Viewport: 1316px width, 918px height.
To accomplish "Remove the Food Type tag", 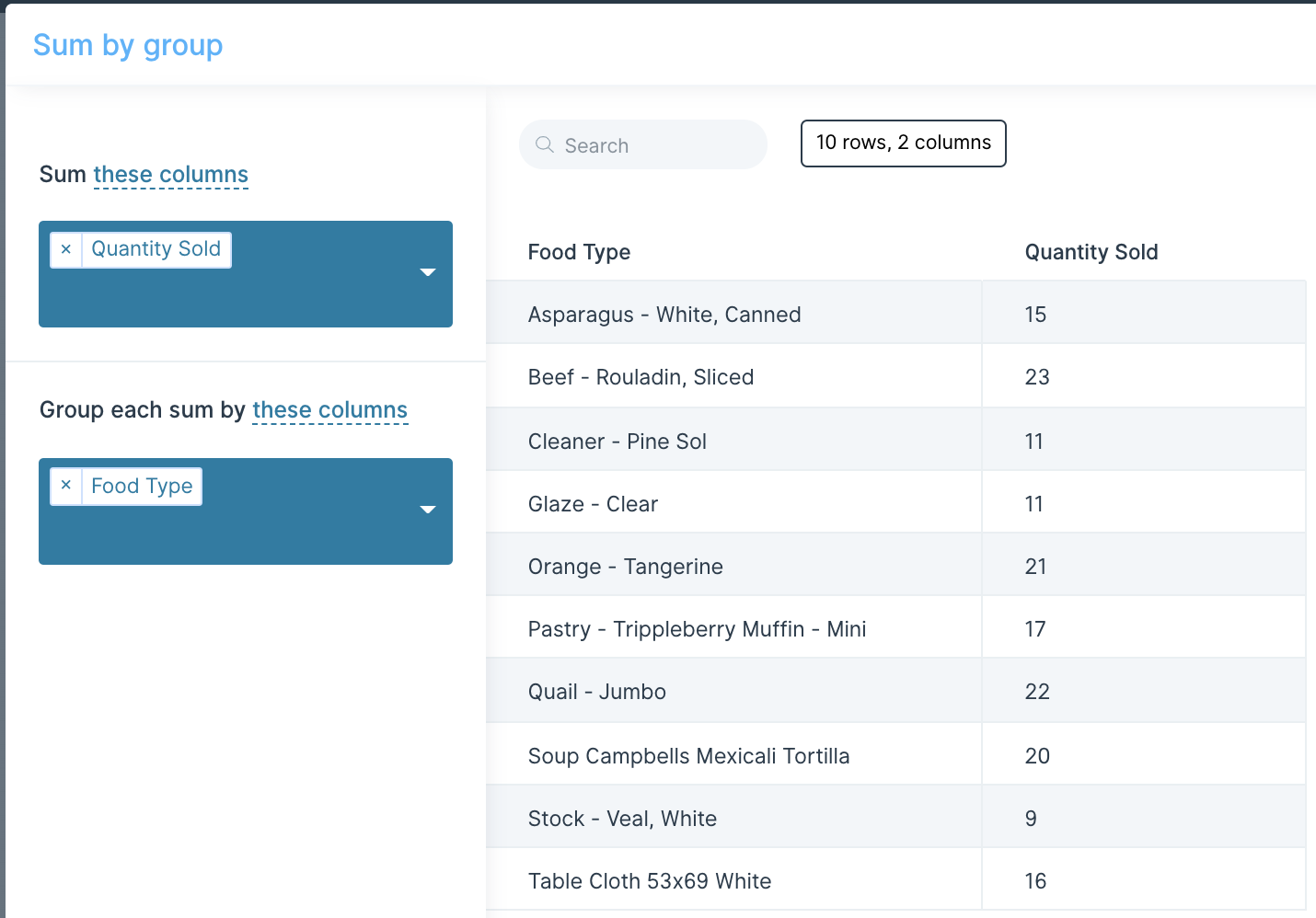I will (66, 486).
